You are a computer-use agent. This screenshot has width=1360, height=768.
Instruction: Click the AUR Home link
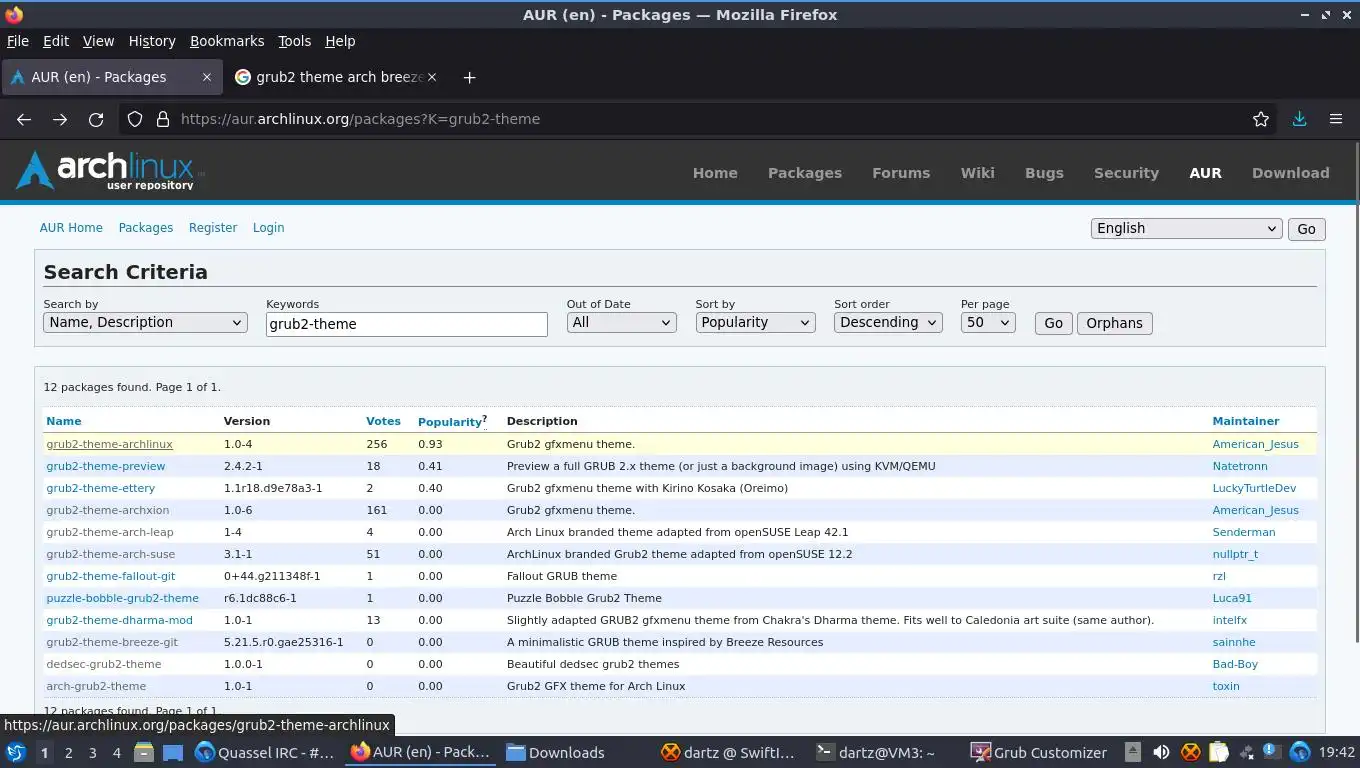click(71, 228)
